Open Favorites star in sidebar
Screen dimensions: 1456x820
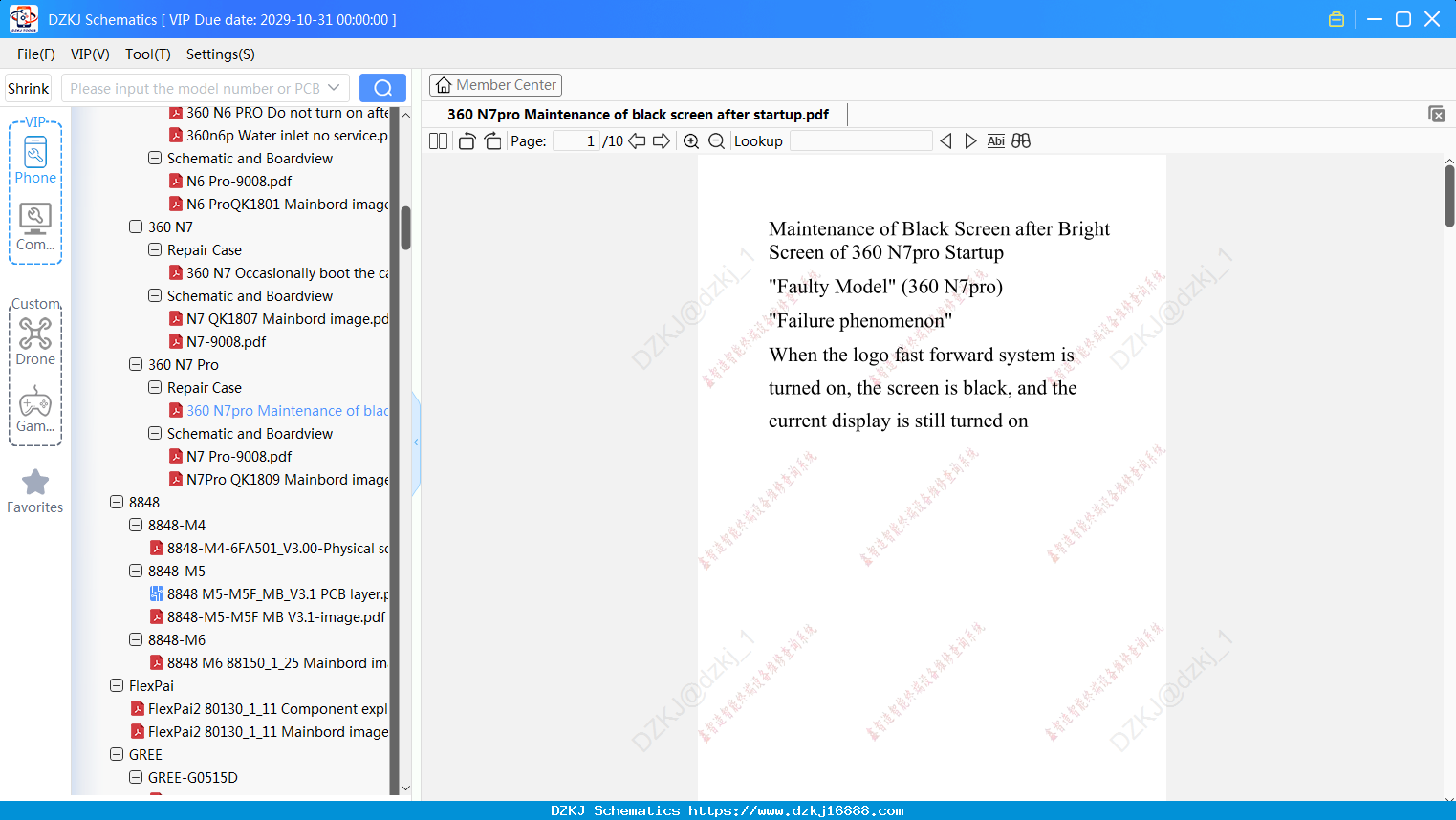click(x=35, y=491)
